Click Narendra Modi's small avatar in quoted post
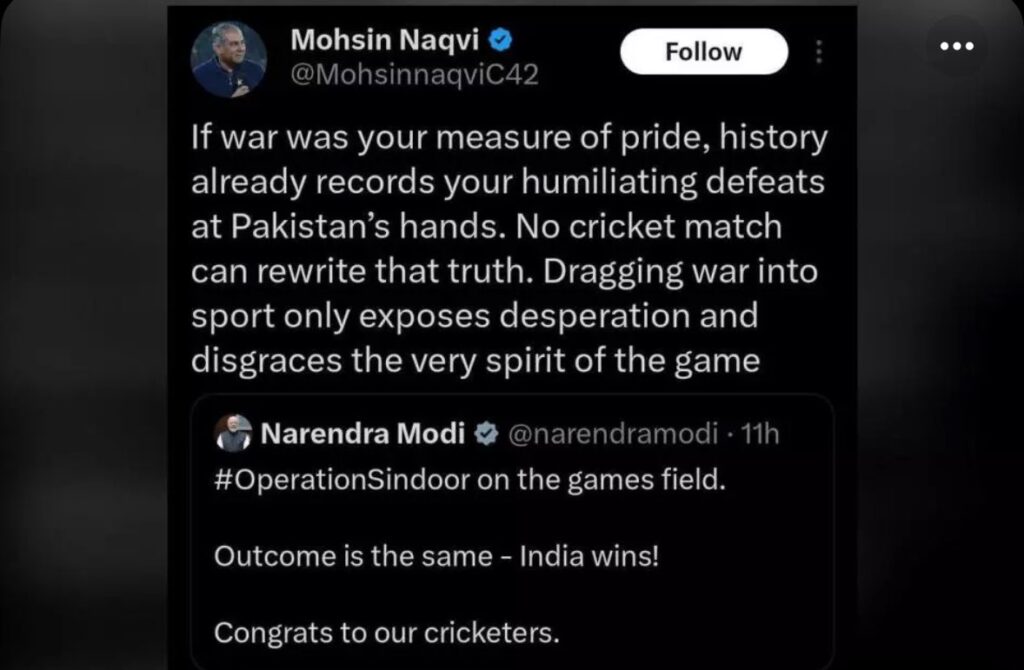The height and width of the screenshot is (670, 1024). click(x=232, y=433)
